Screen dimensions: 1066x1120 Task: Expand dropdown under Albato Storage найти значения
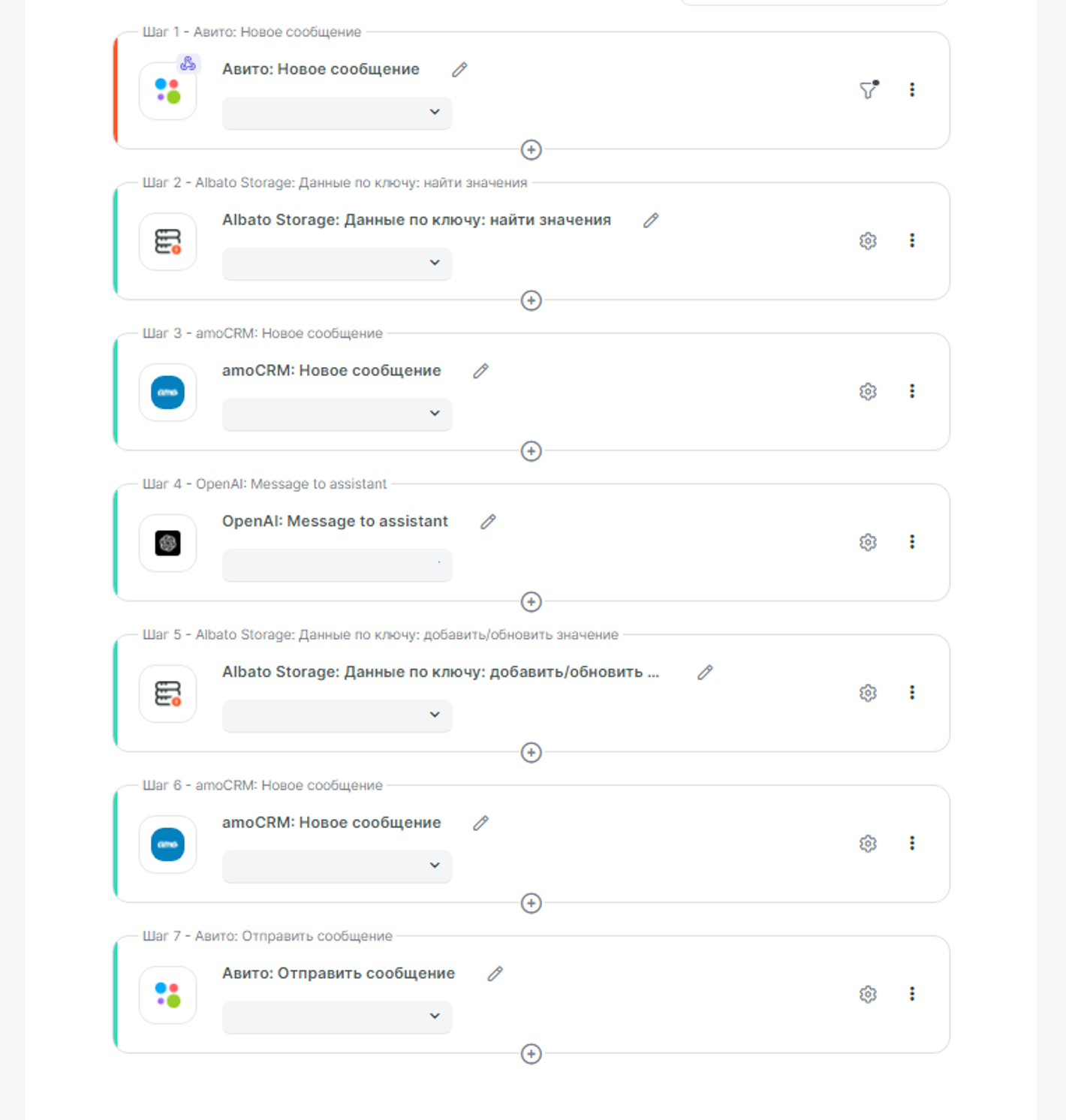point(337,263)
